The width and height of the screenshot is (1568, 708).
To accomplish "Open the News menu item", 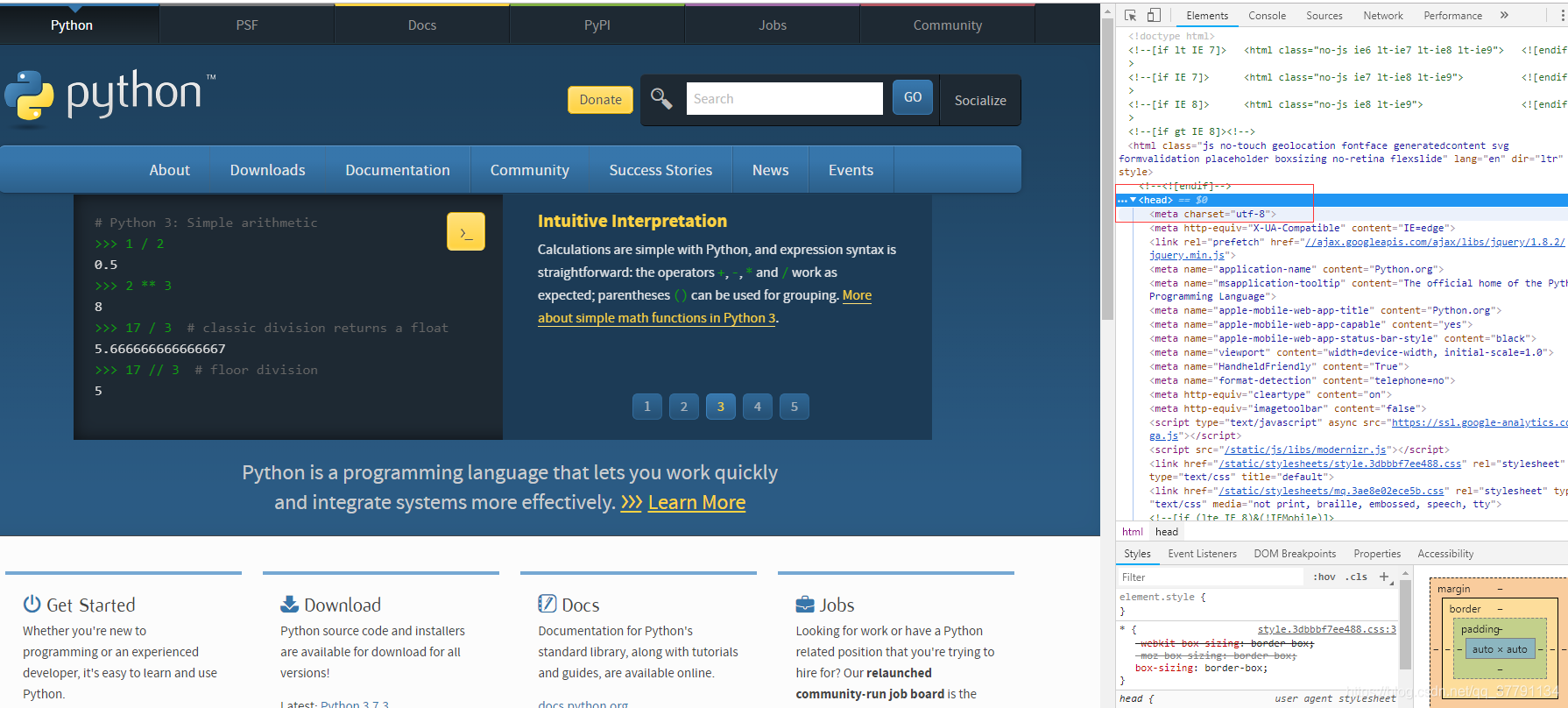I will 770,170.
